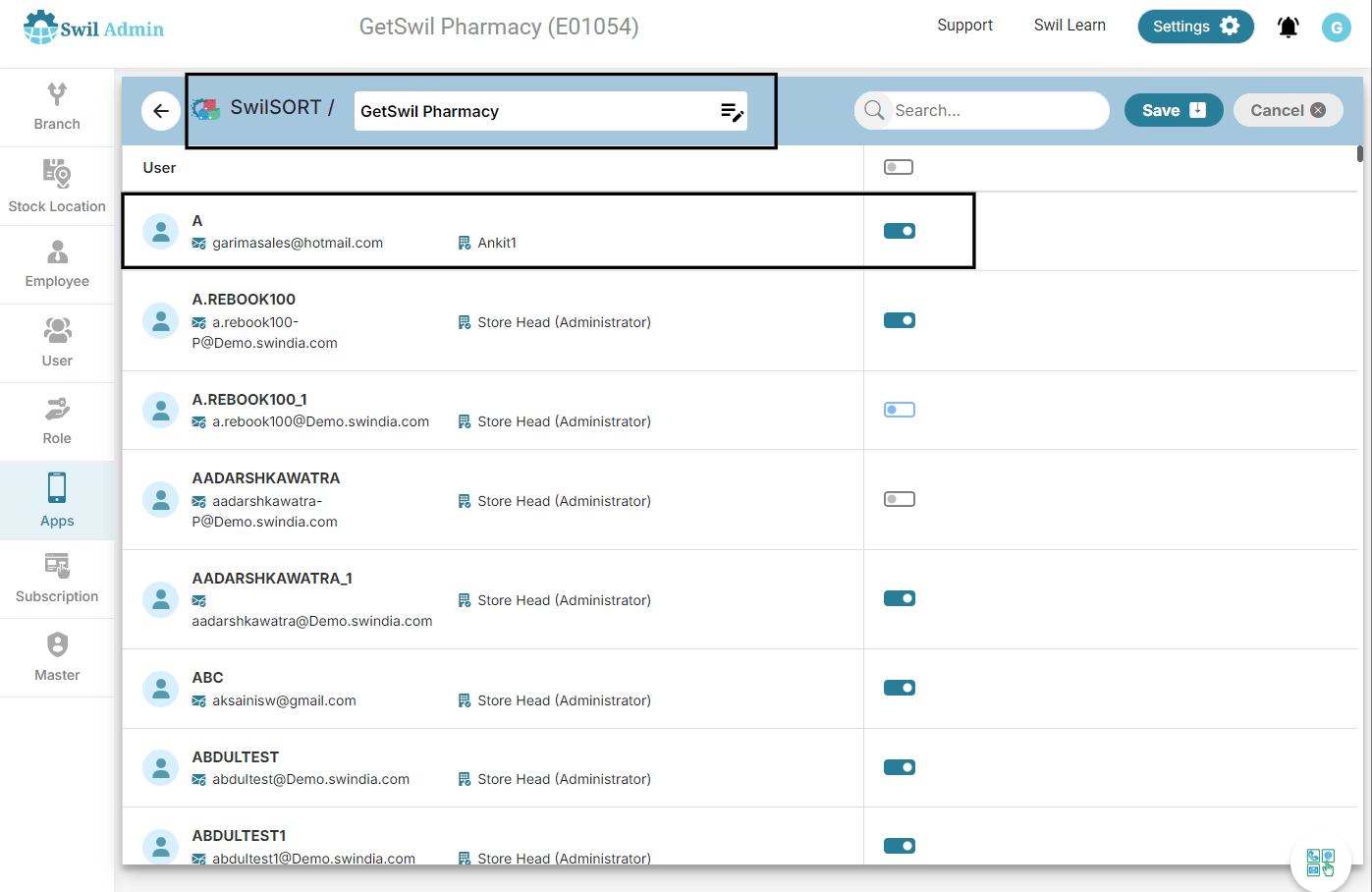Click avatar of ABC user
1372x892 pixels.
tap(160, 689)
